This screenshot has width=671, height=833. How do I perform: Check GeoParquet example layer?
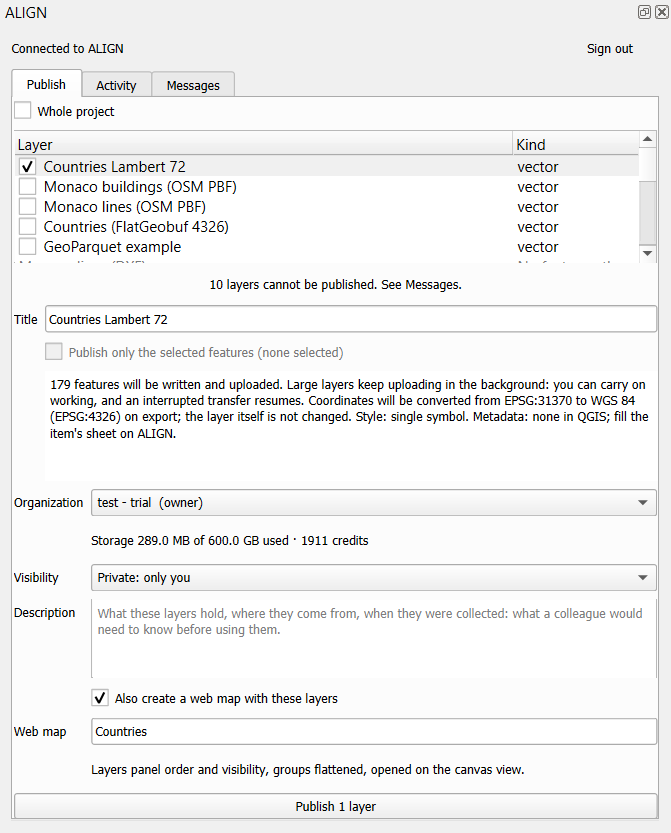coord(28,247)
